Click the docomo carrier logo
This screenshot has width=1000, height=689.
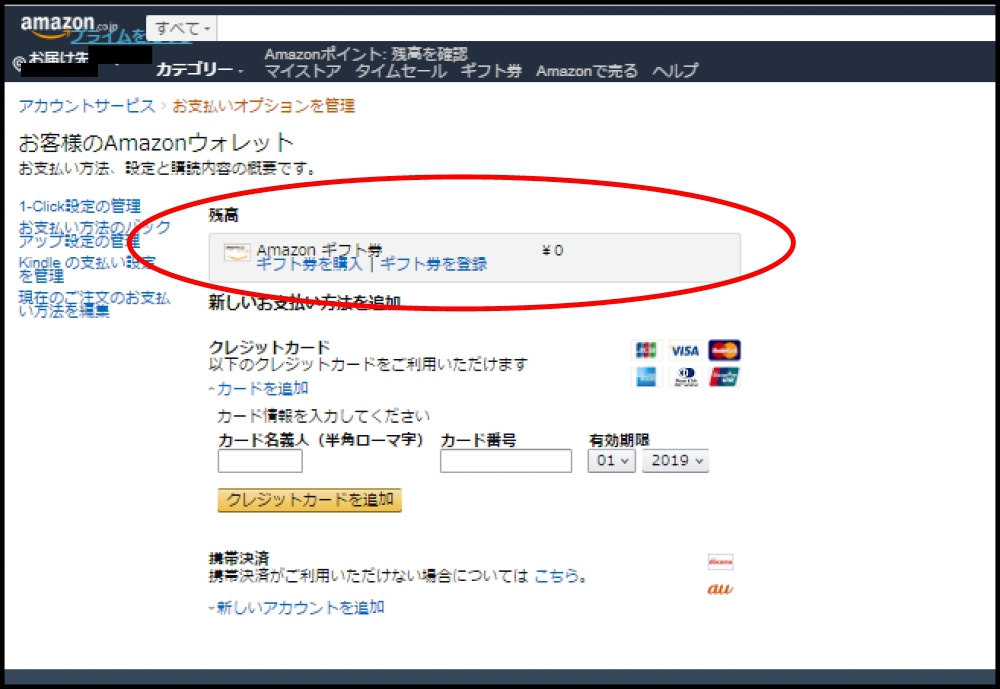[721, 561]
